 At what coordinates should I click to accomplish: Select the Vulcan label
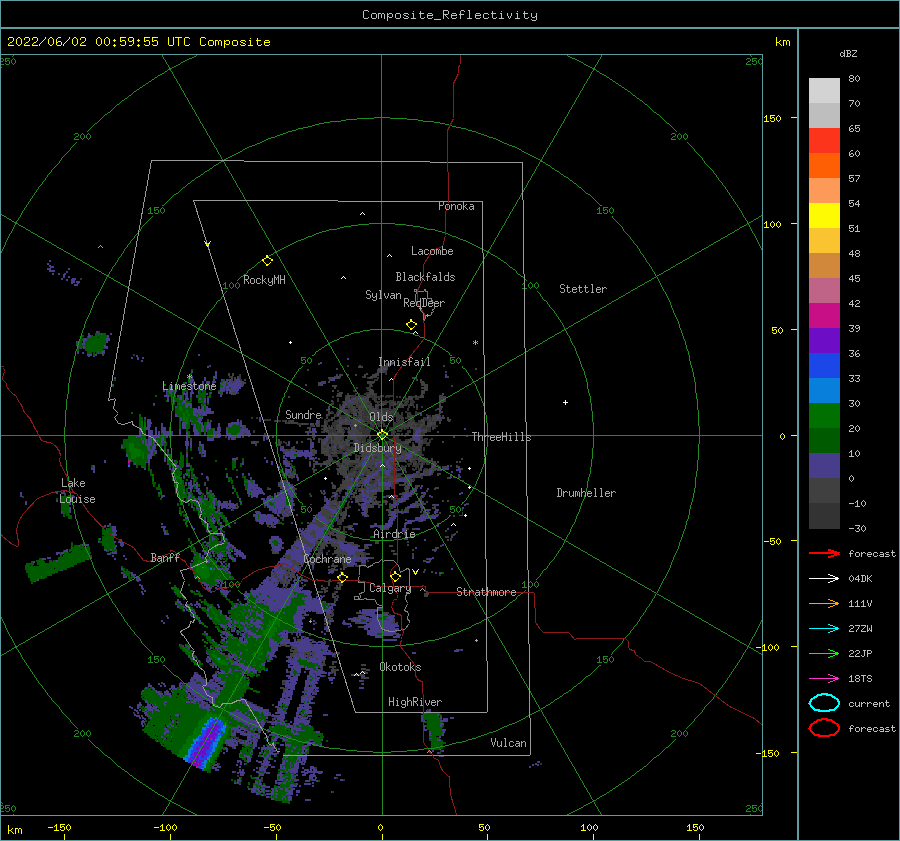[x=509, y=743]
